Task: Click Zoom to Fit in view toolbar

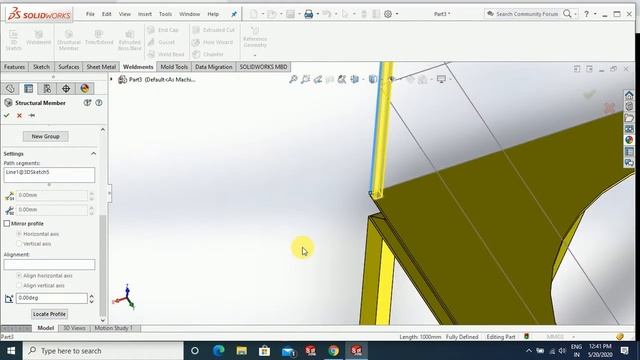Action: (293, 79)
